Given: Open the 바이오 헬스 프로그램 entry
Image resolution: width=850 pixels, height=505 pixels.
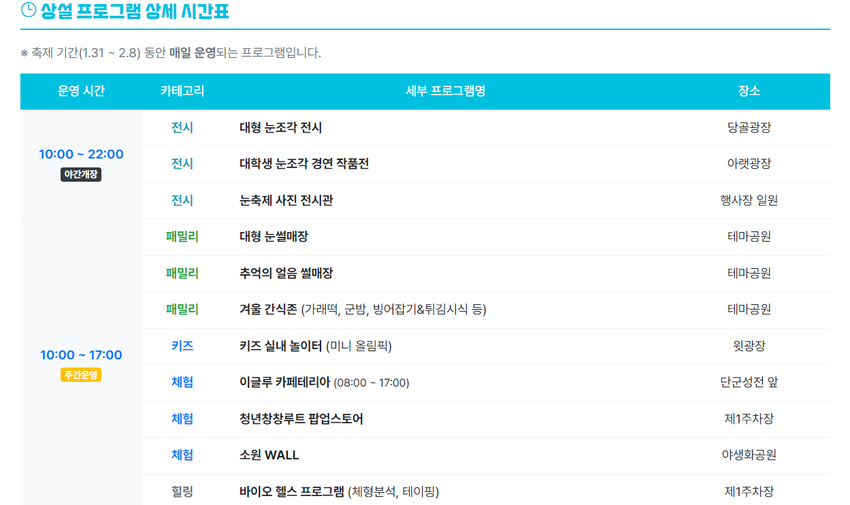Looking at the screenshot, I should (x=338, y=491).
